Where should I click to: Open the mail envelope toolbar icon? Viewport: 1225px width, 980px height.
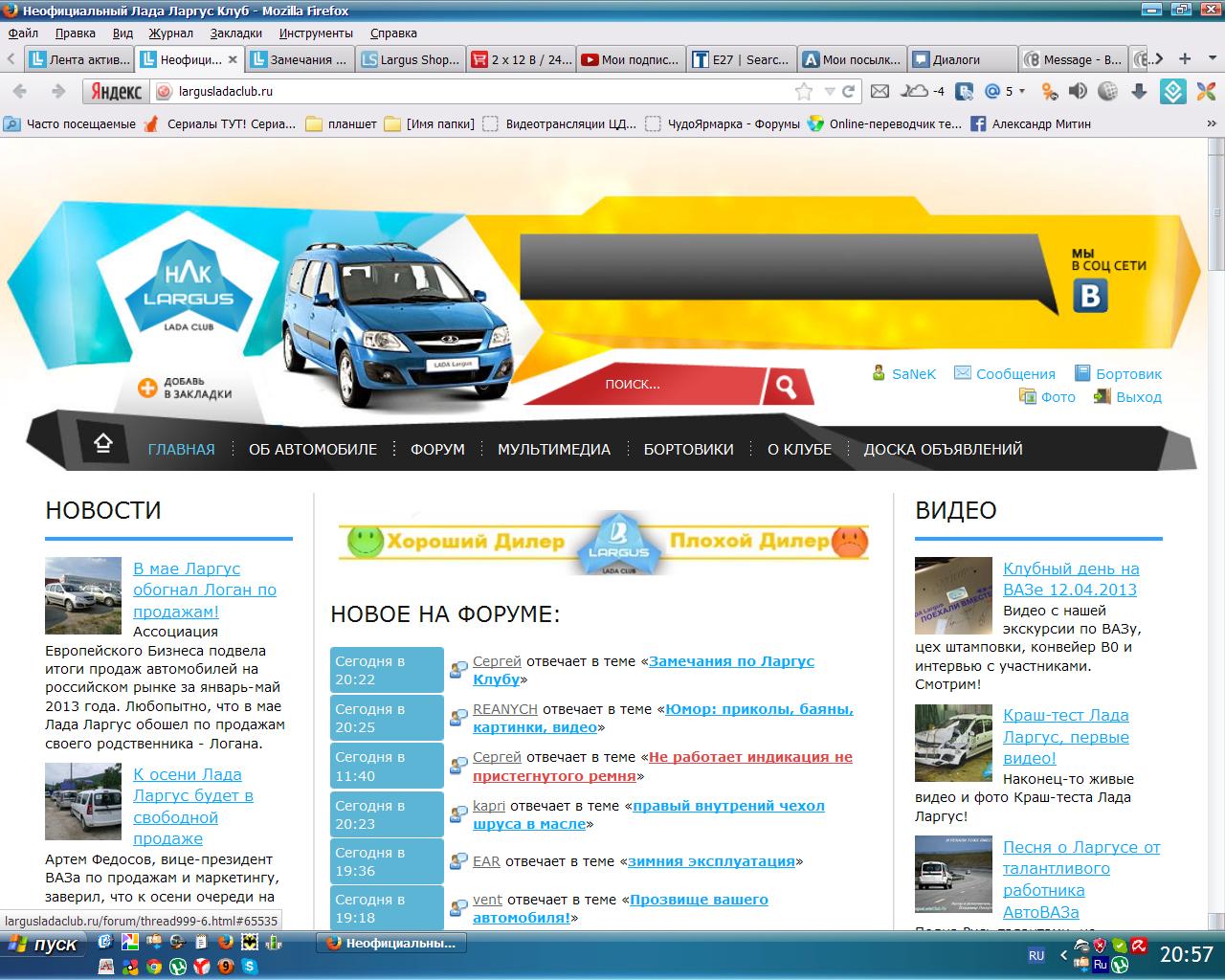coord(880,92)
